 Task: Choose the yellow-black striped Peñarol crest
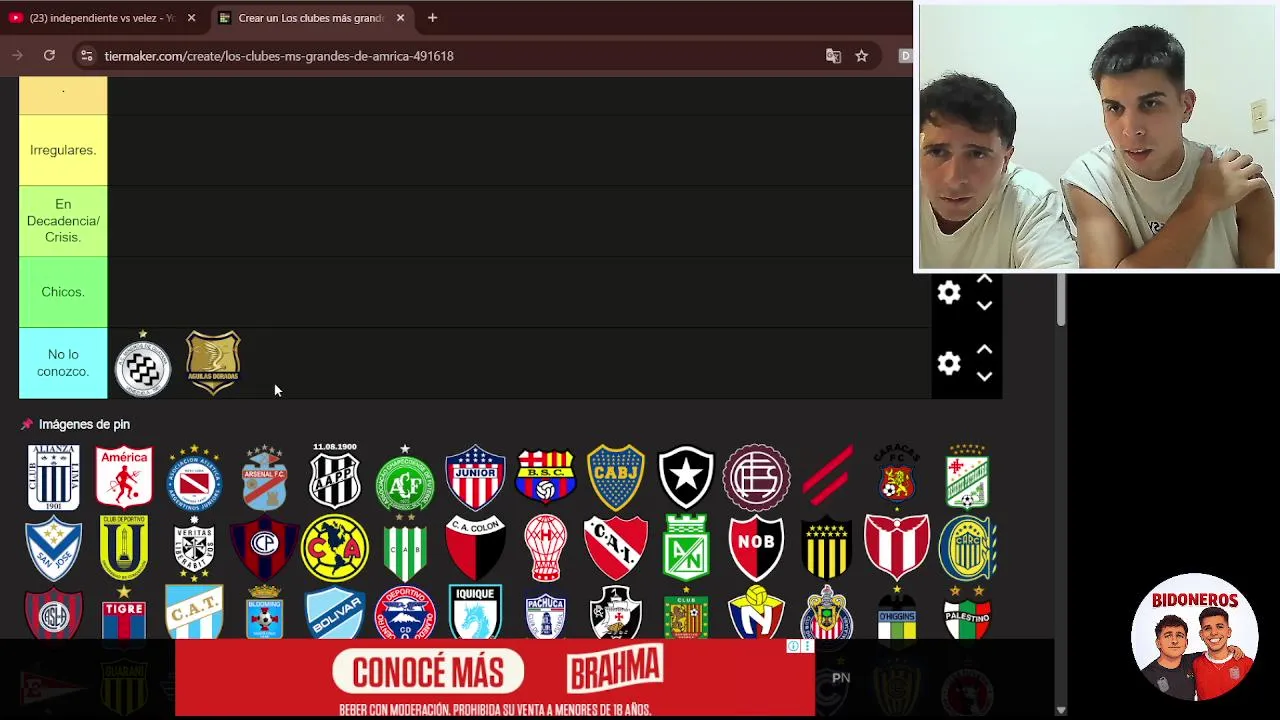pos(827,547)
